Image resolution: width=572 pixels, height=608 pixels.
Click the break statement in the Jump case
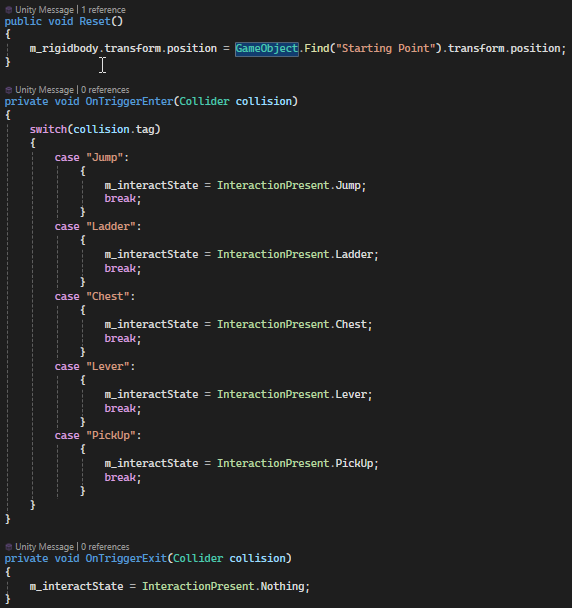click(120, 199)
